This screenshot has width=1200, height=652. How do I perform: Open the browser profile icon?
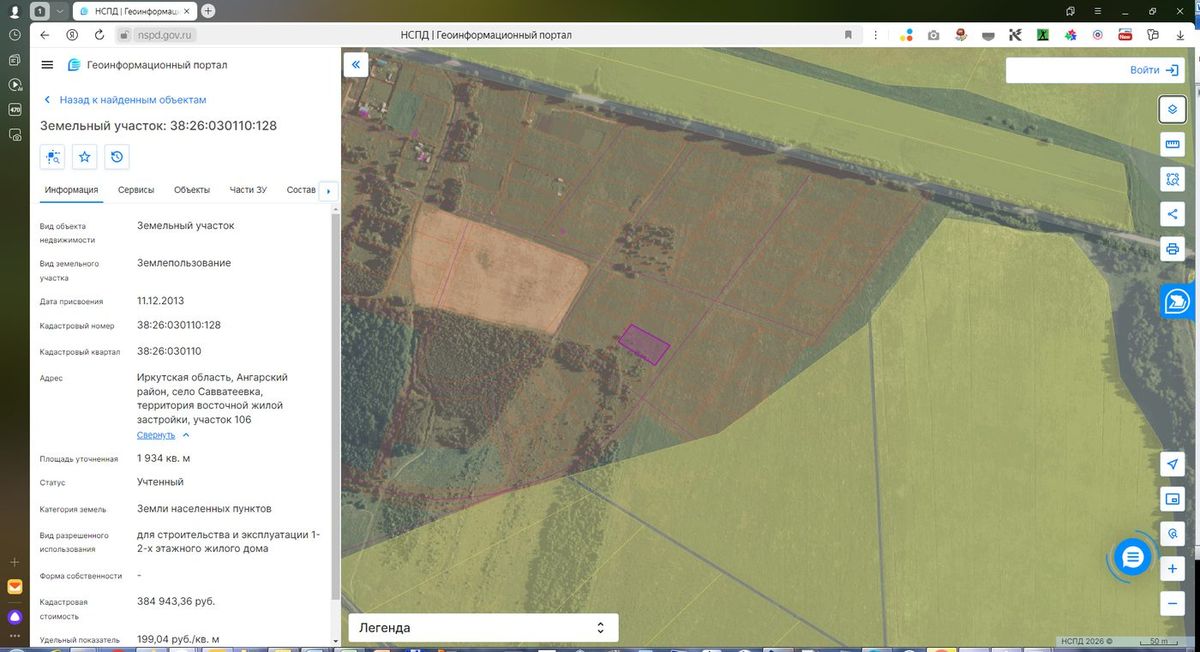(x=15, y=11)
